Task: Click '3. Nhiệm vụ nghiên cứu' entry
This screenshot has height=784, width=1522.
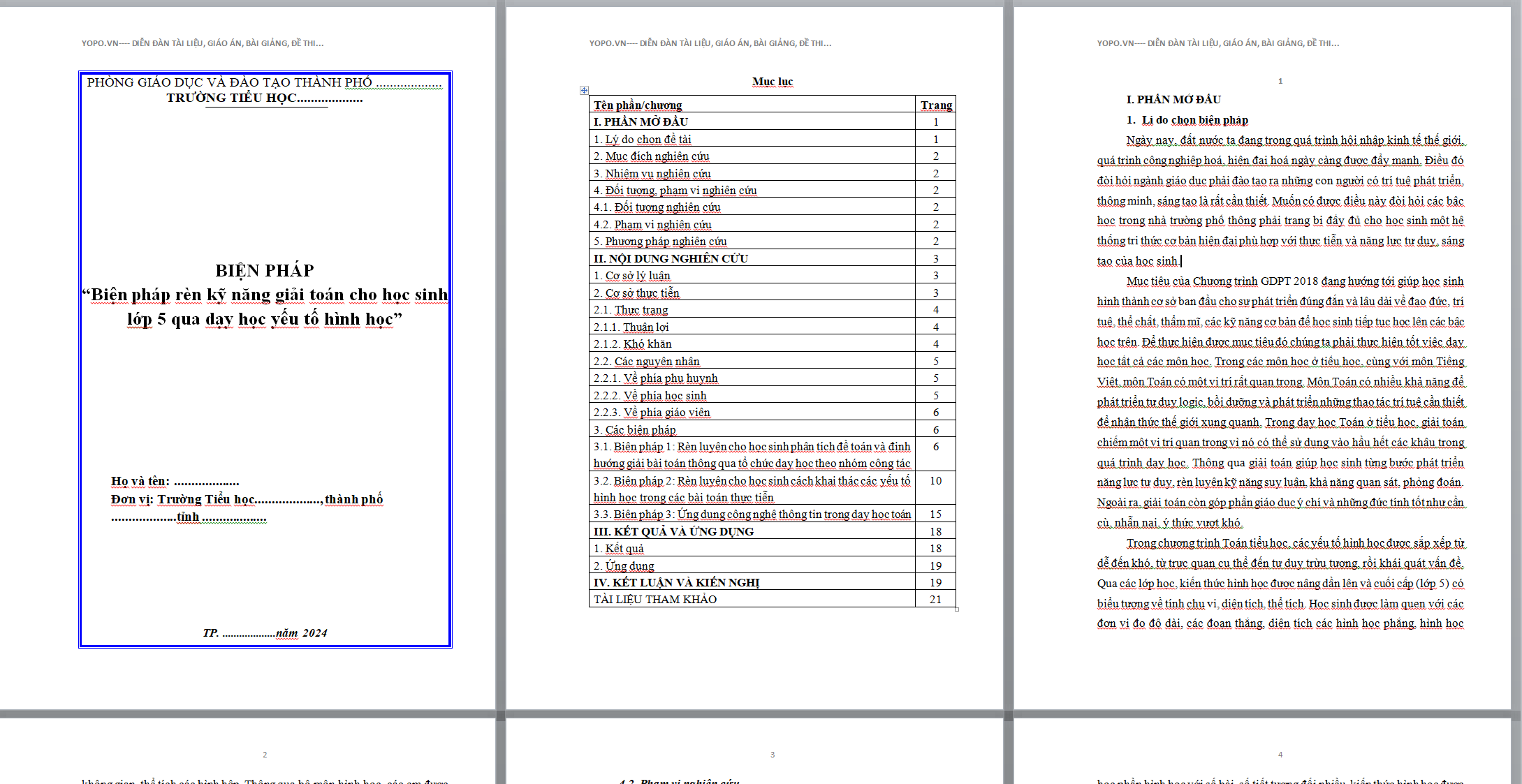Action: [x=773, y=173]
